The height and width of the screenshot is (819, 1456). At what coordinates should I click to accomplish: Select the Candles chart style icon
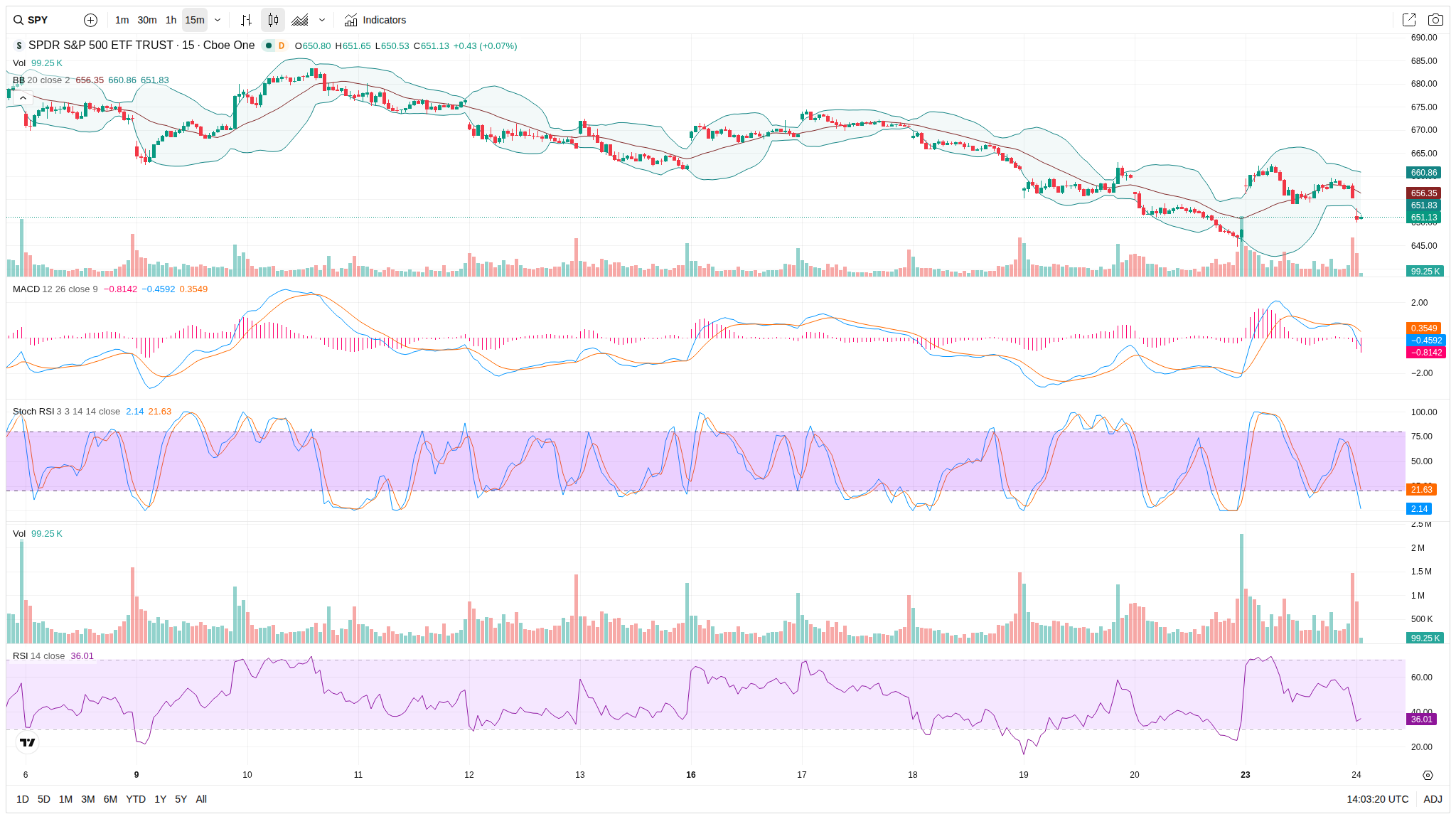coord(273,20)
